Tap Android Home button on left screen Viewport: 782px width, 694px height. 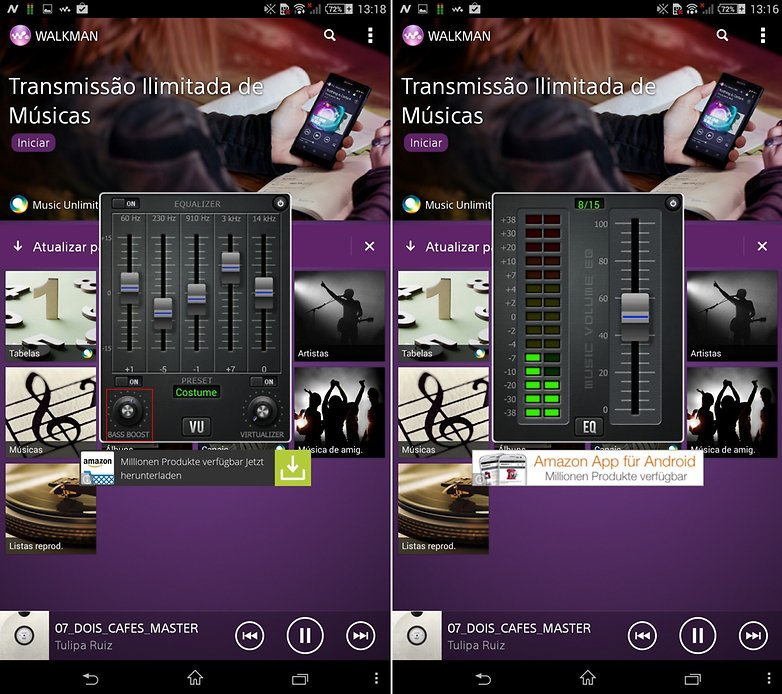pyautogui.click(x=195, y=678)
